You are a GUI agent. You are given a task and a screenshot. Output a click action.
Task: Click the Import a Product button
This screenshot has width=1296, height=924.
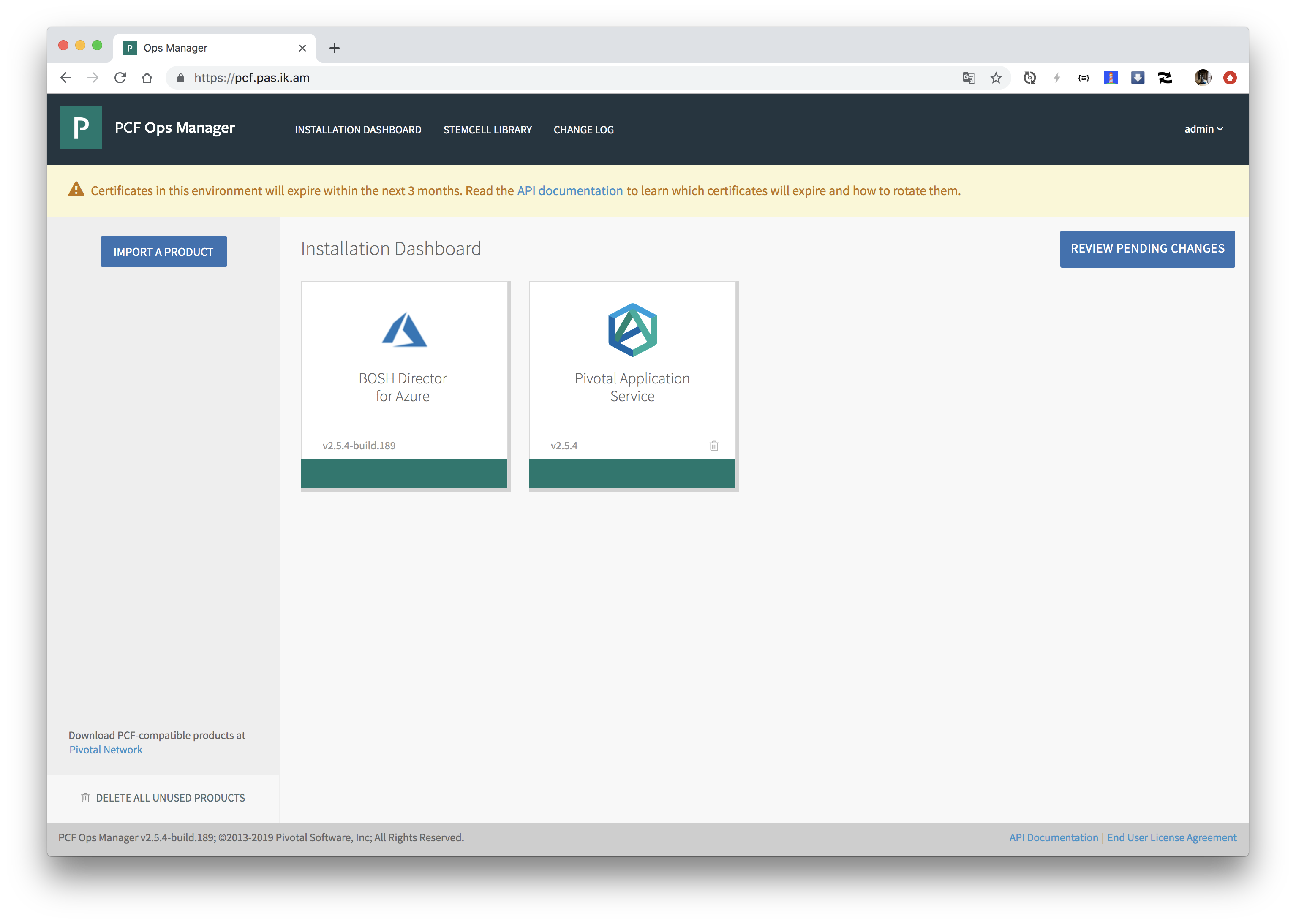[163, 252]
